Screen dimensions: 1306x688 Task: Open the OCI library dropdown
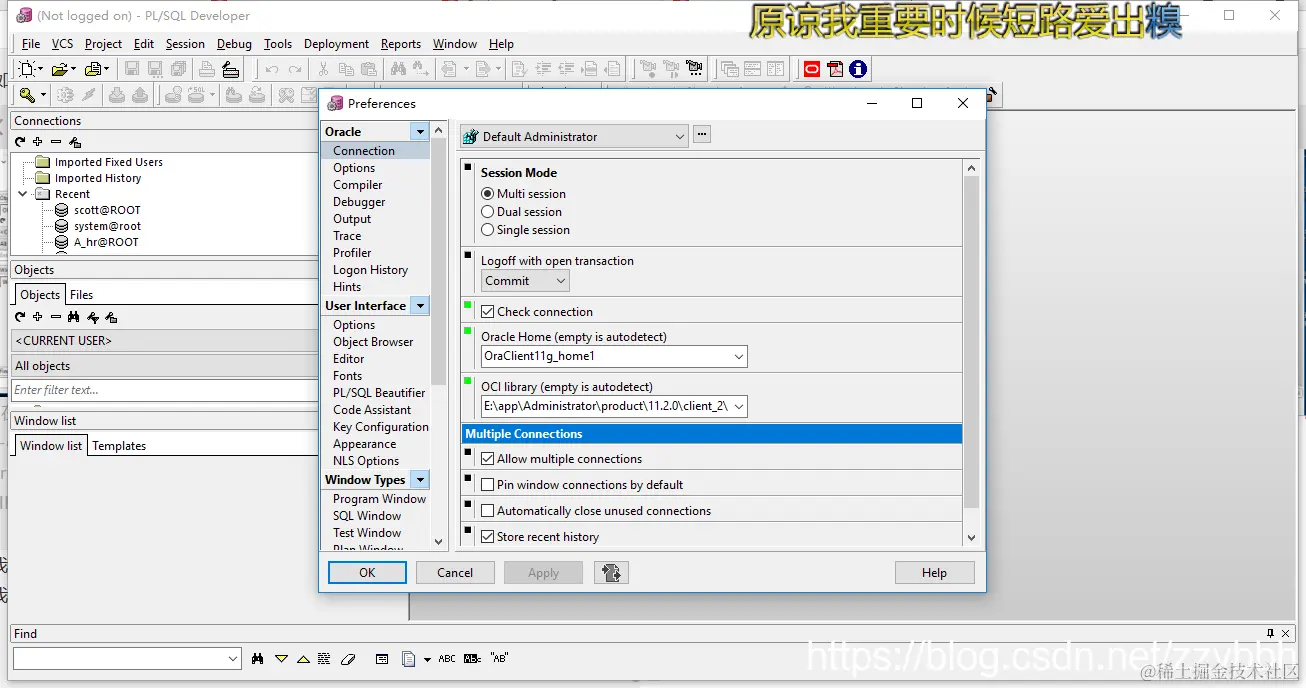[739, 406]
